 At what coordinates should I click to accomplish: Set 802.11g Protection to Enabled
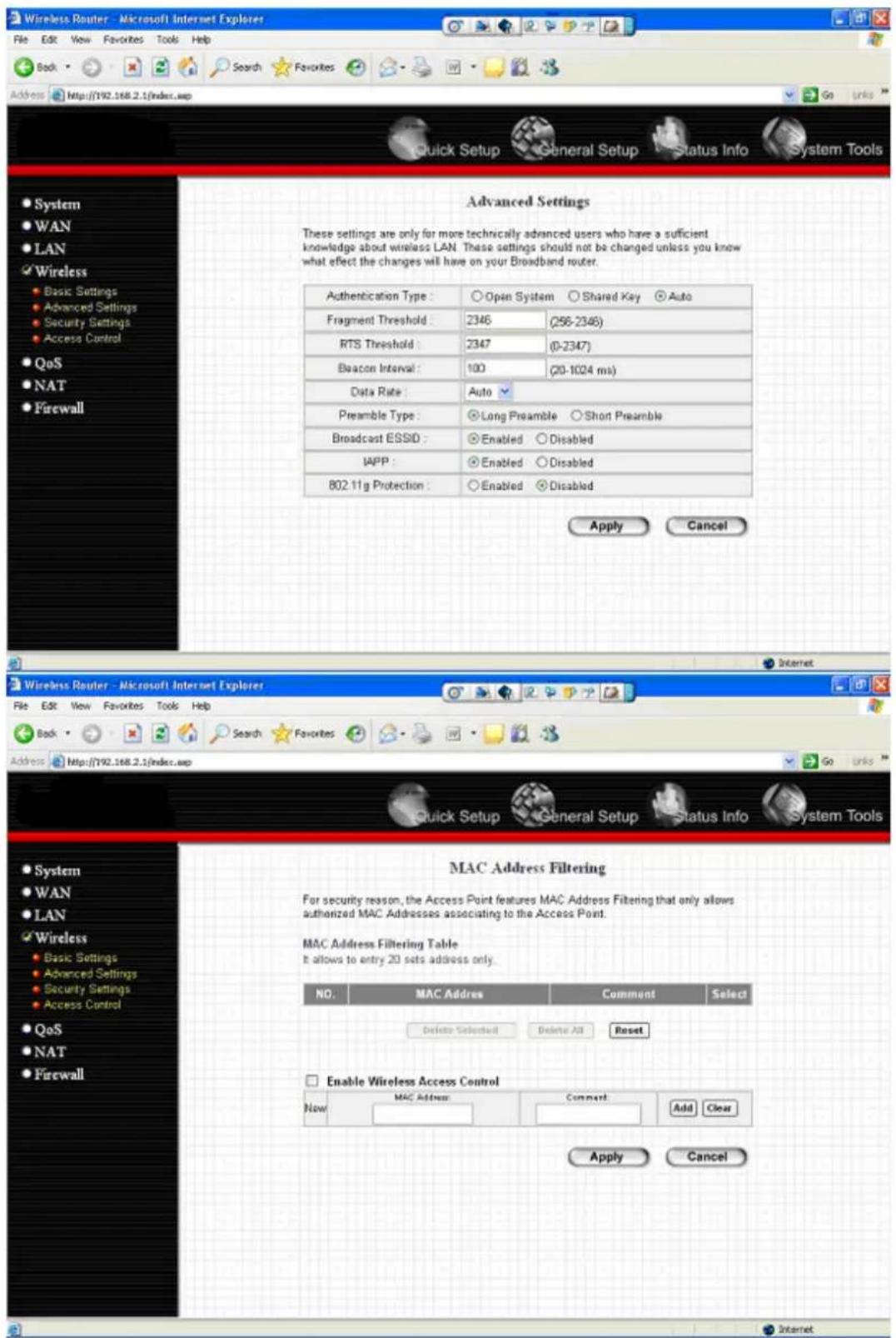pos(473,486)
